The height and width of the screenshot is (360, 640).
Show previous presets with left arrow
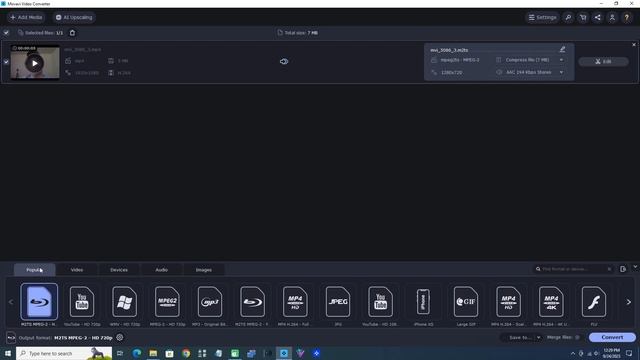[11, 302]
